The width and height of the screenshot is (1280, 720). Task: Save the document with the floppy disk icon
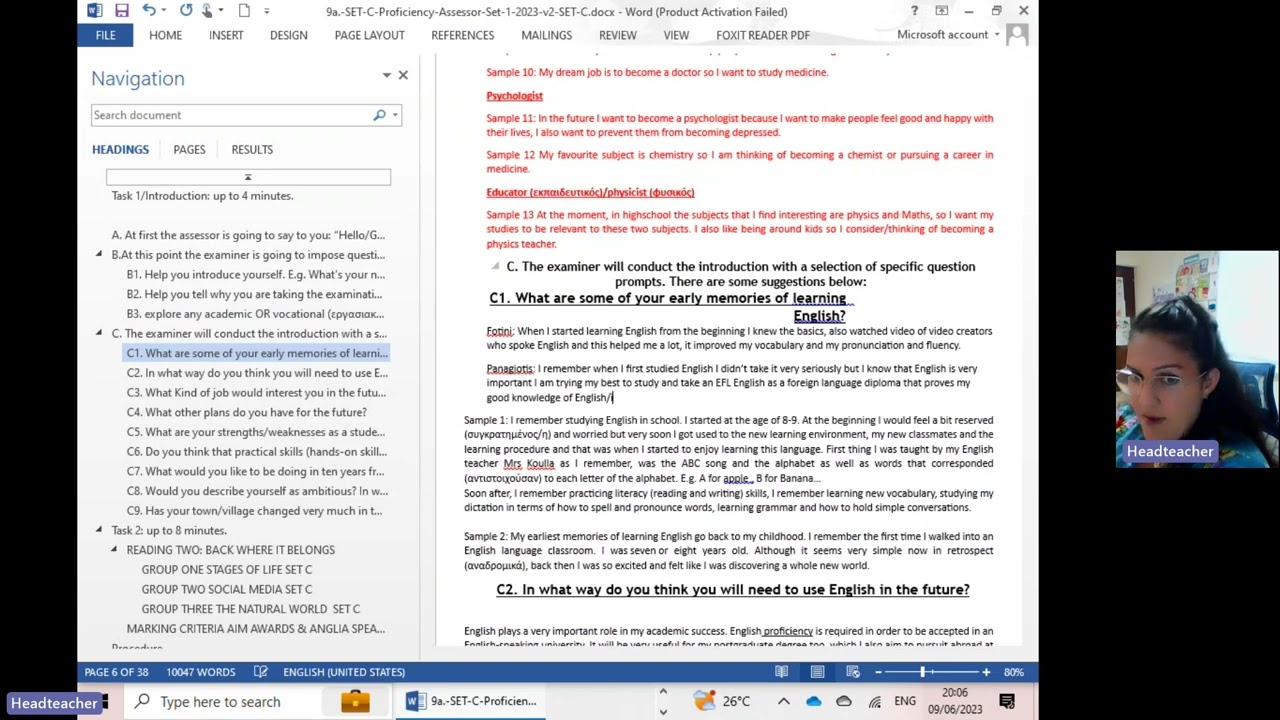(x=121, y=11)
